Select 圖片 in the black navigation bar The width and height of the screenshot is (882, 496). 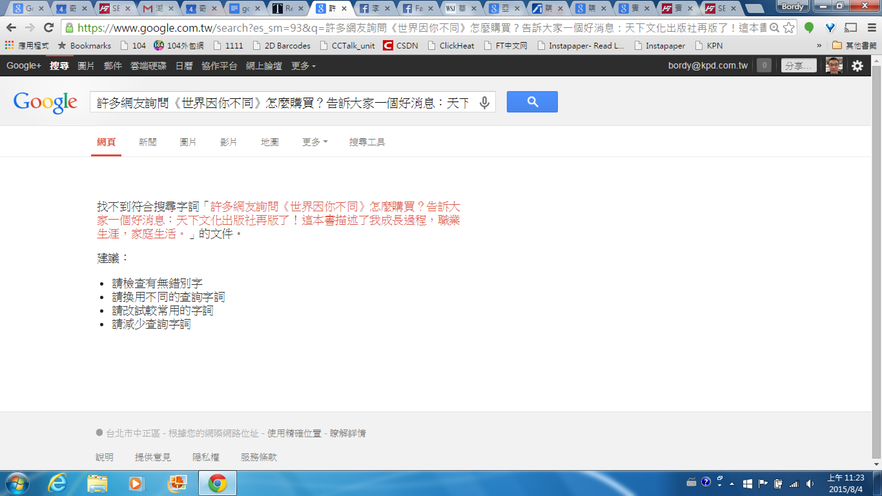coord(86,66)
